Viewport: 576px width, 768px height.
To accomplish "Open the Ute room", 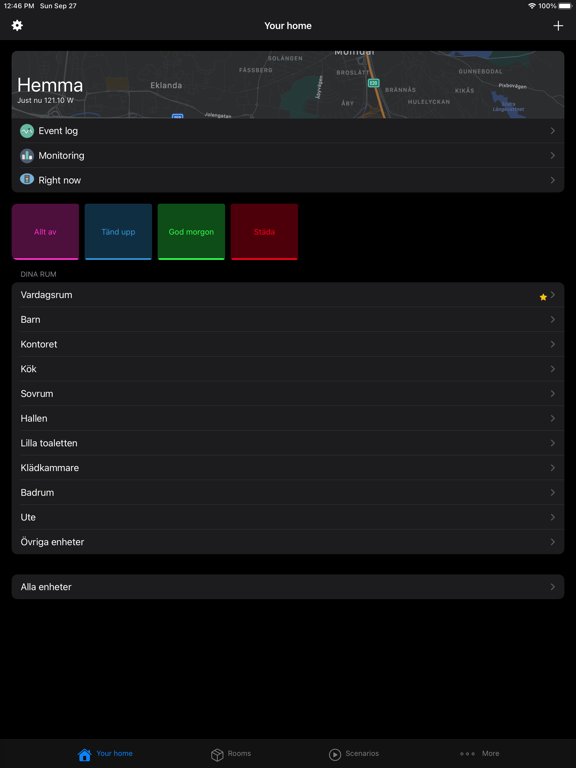I will 288,517.
